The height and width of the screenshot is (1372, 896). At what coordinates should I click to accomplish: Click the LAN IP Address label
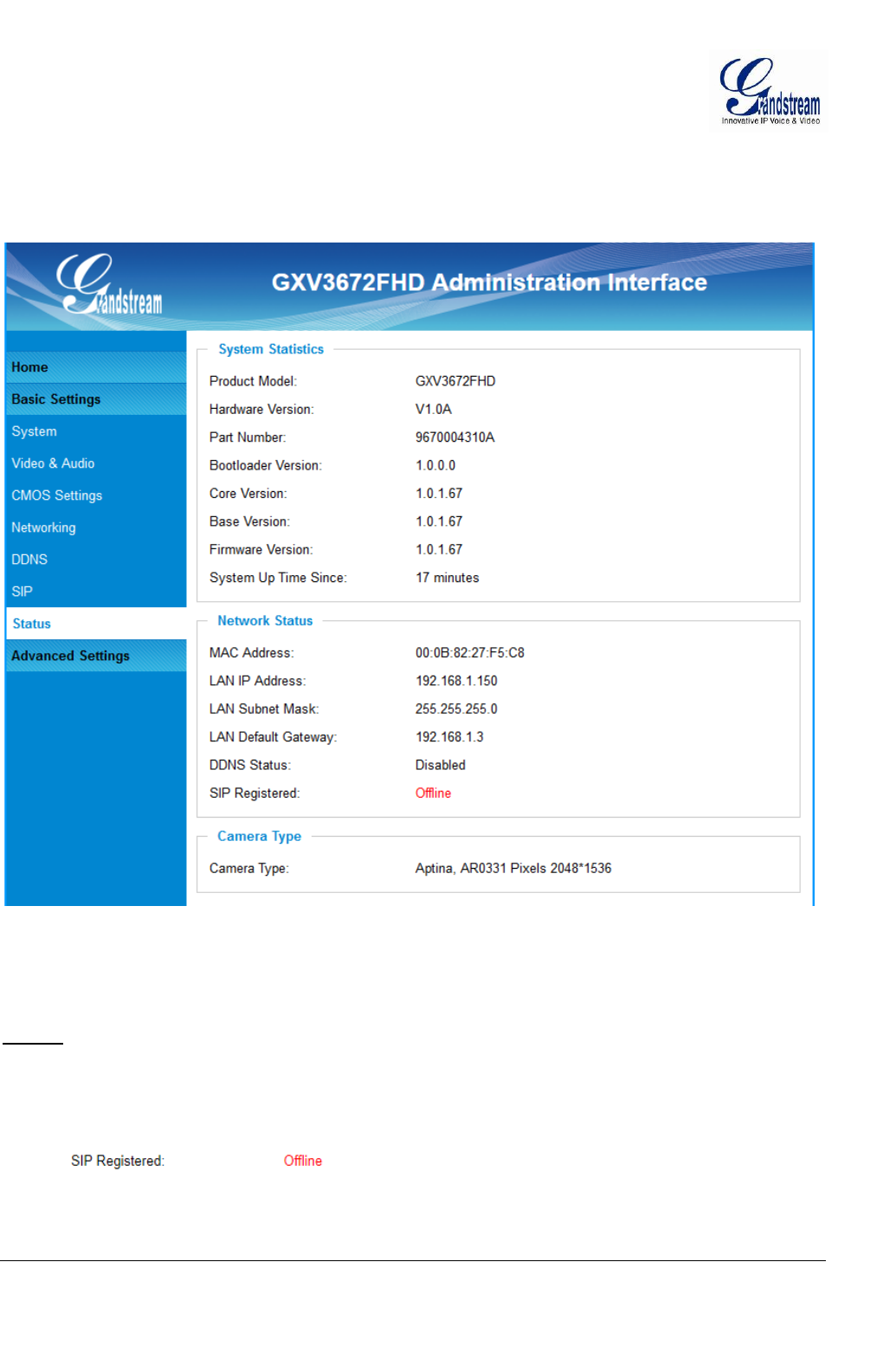257,681
